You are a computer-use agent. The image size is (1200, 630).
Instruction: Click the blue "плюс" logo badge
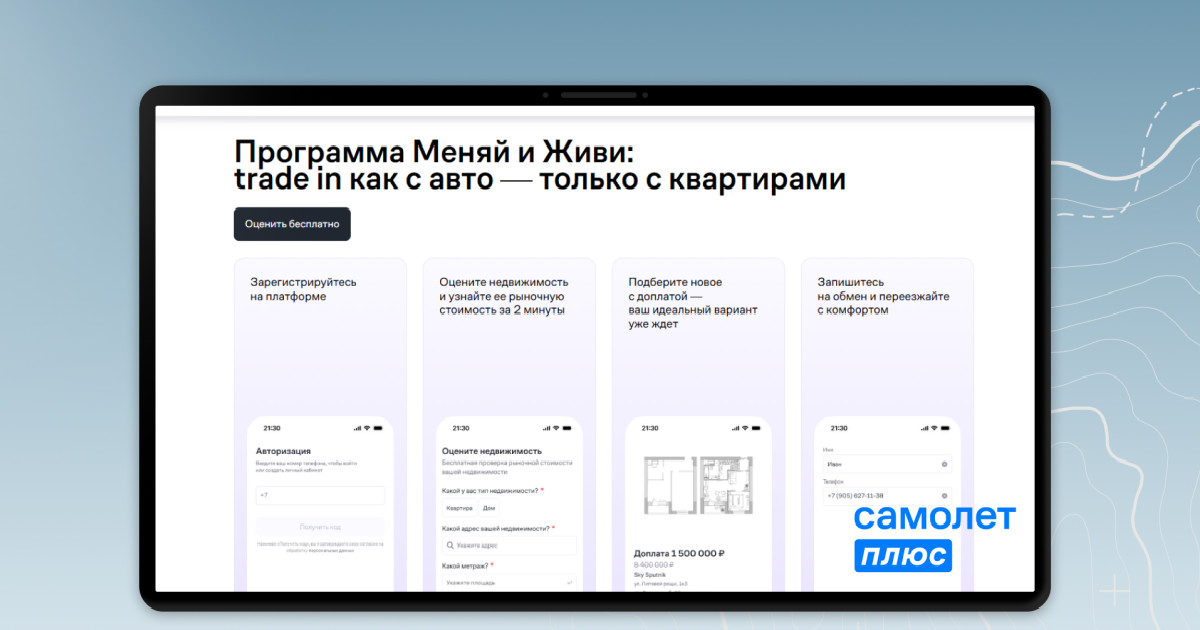tap(903, 556)
